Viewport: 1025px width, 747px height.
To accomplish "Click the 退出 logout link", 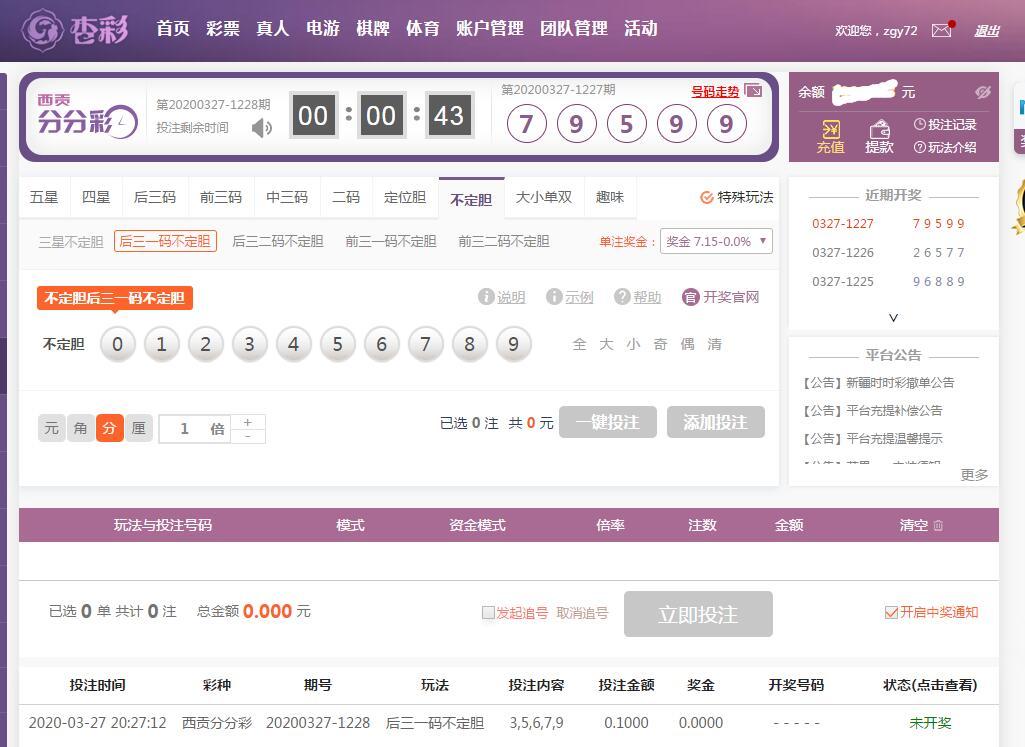I will (x=986, y=30).
